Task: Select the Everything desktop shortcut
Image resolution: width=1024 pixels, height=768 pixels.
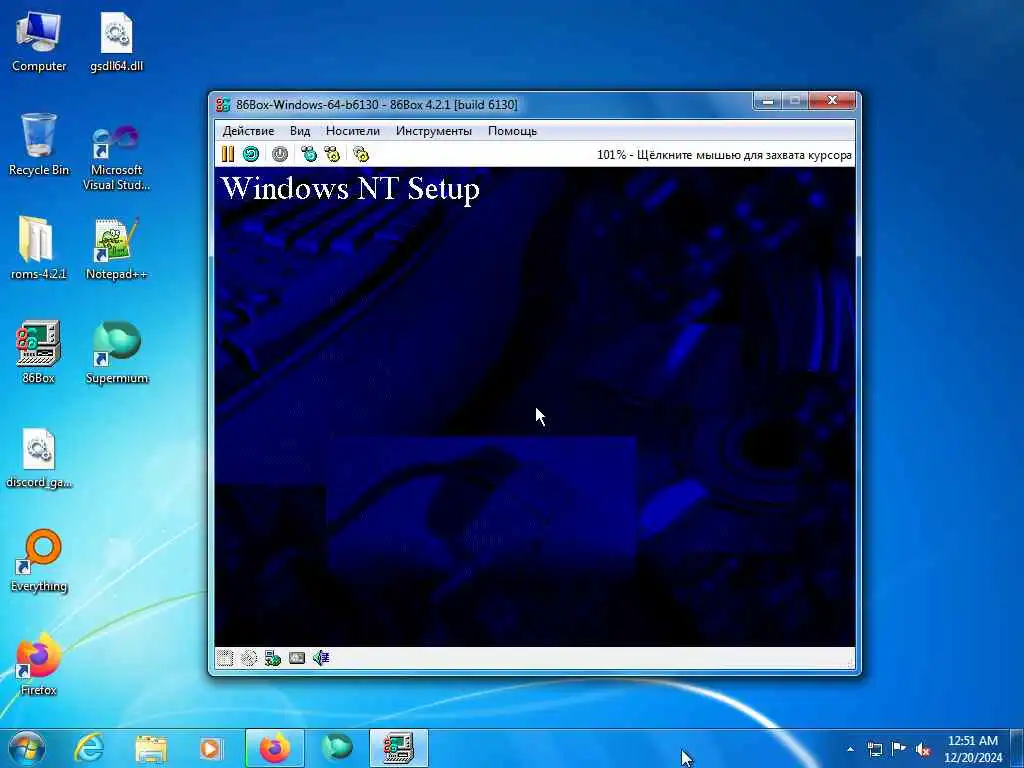Action: tap(39, 560)
